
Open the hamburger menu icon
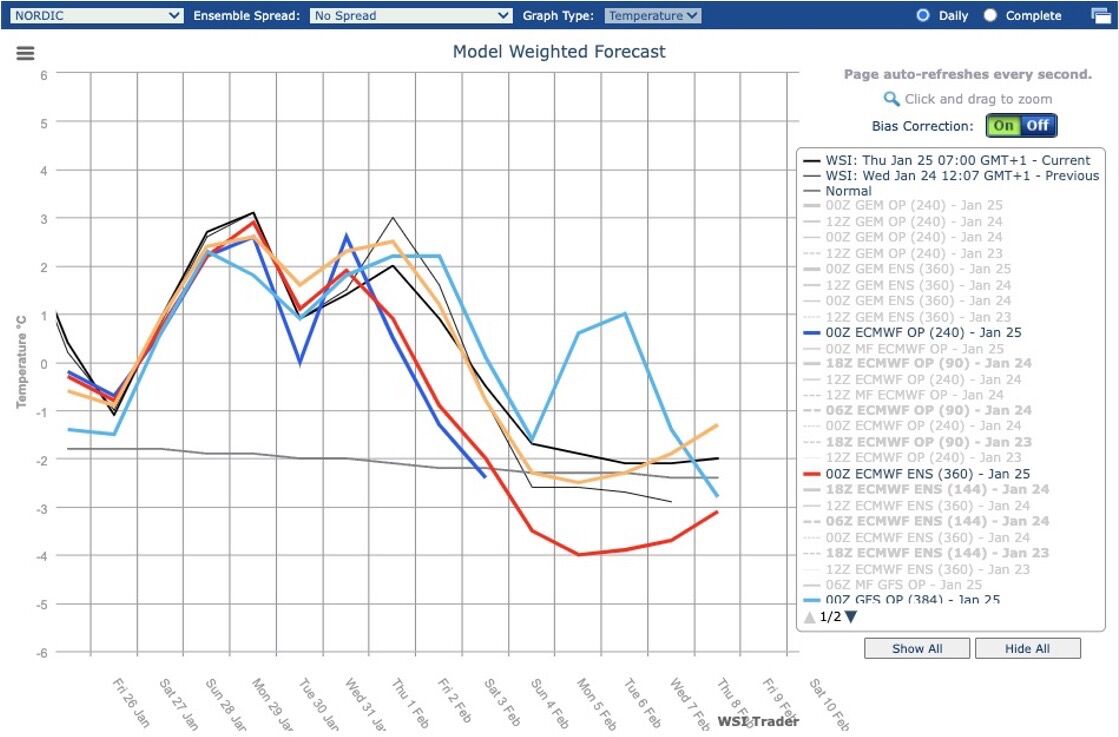click(24, 53)
